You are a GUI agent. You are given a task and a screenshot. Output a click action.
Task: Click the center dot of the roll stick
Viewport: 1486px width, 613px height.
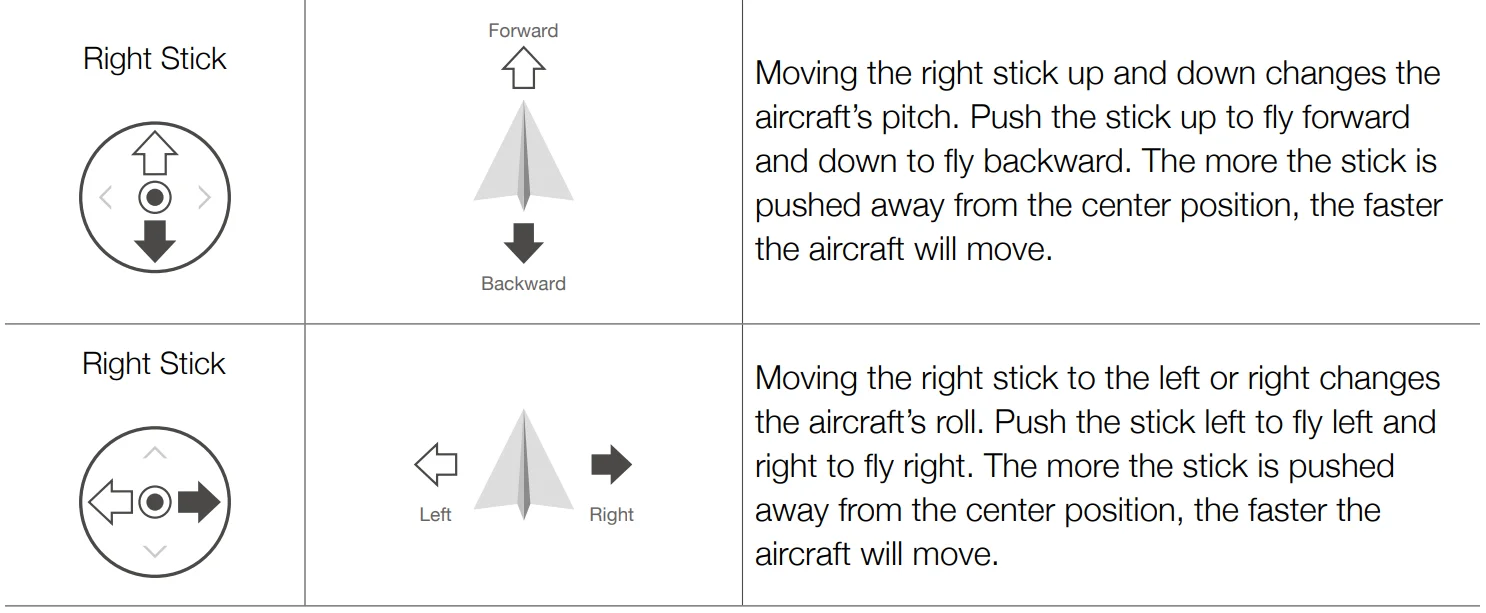click(x=154, y=502)
